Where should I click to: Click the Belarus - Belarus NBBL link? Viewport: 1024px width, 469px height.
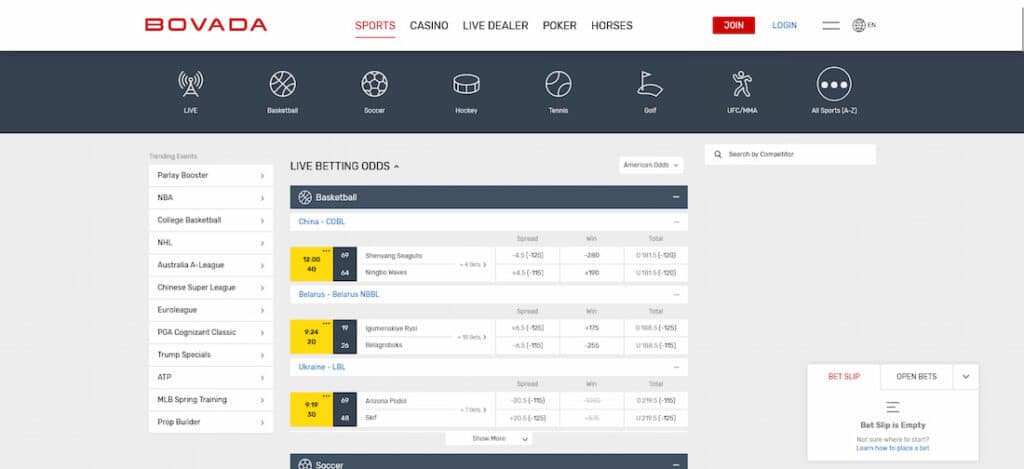point(338,295)
